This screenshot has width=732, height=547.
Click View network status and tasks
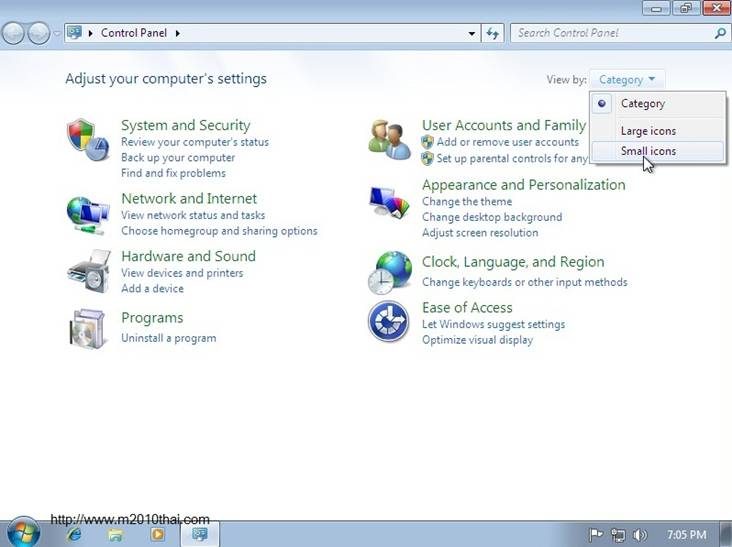193,215
